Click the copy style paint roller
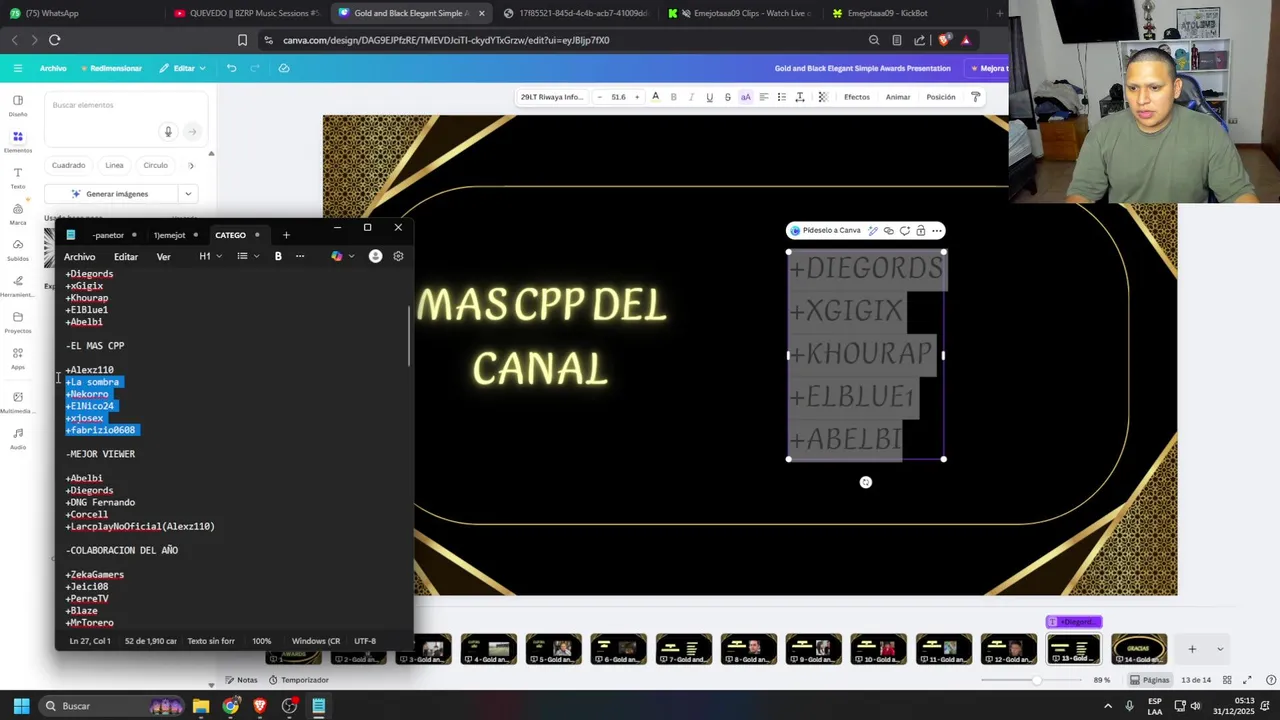This screenshot has width=1280, height=720. click(976, 97)
